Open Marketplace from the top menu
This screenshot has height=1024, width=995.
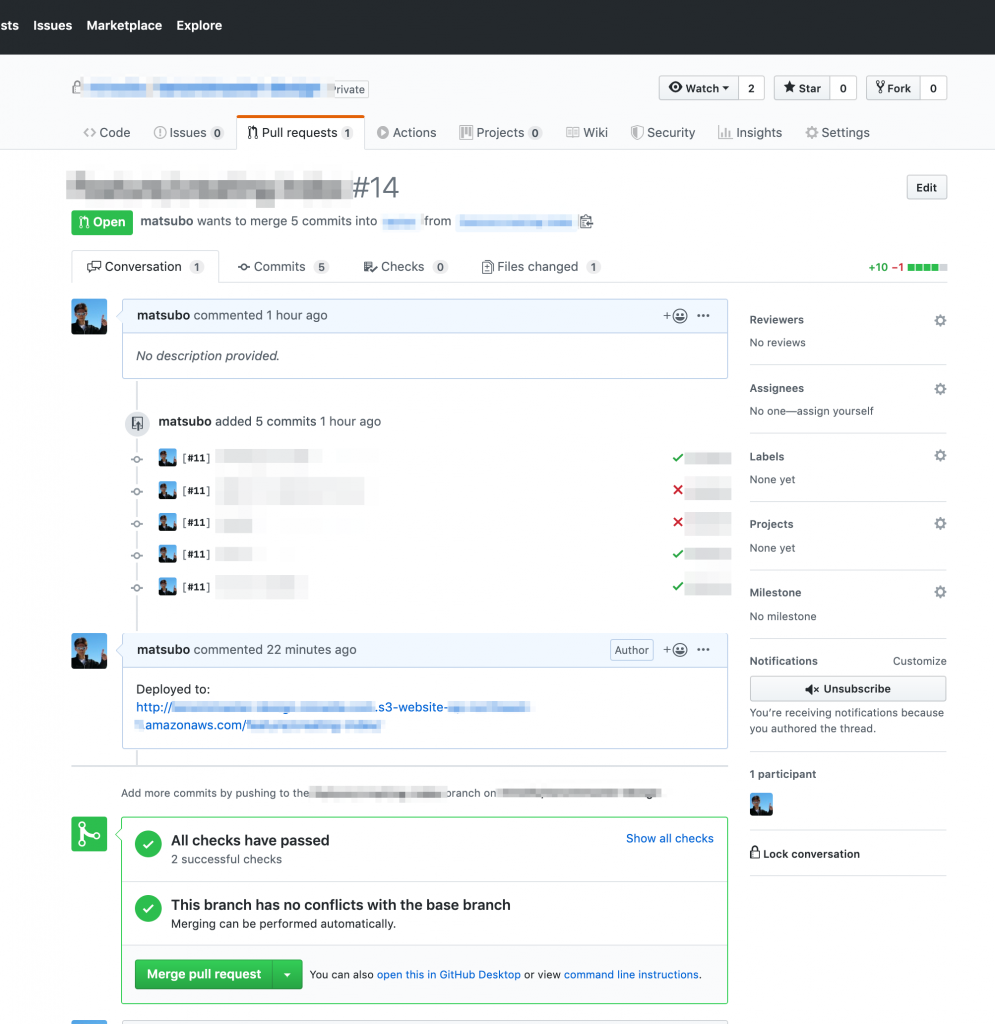point(124,25)
